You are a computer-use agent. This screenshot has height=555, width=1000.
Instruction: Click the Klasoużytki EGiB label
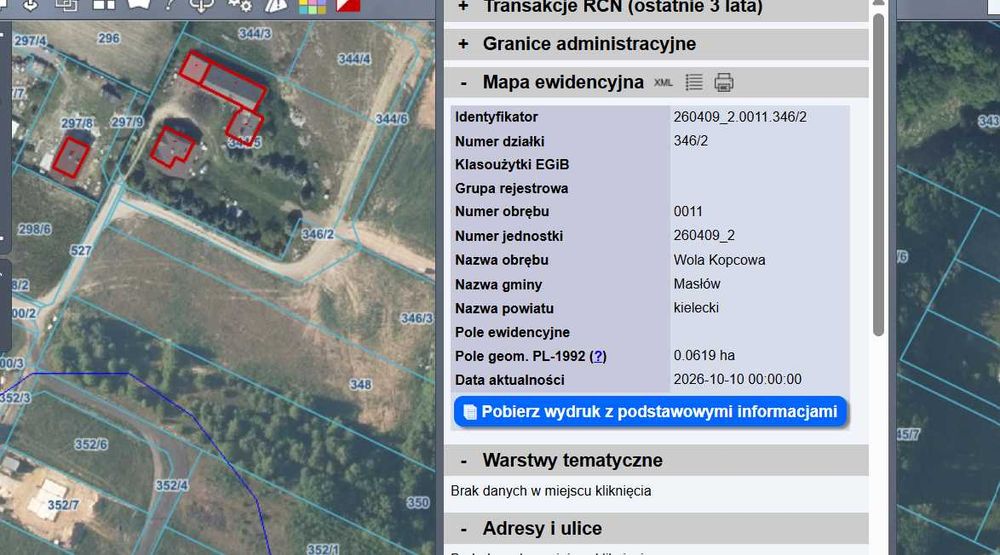(511, 165)
